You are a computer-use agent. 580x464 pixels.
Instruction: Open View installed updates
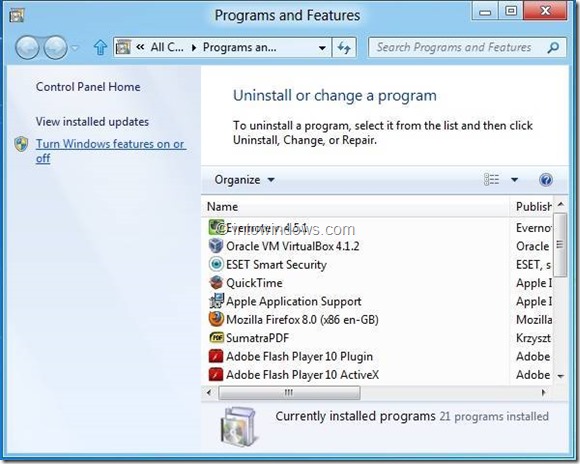pyautogui.click(x=92, y=122)
